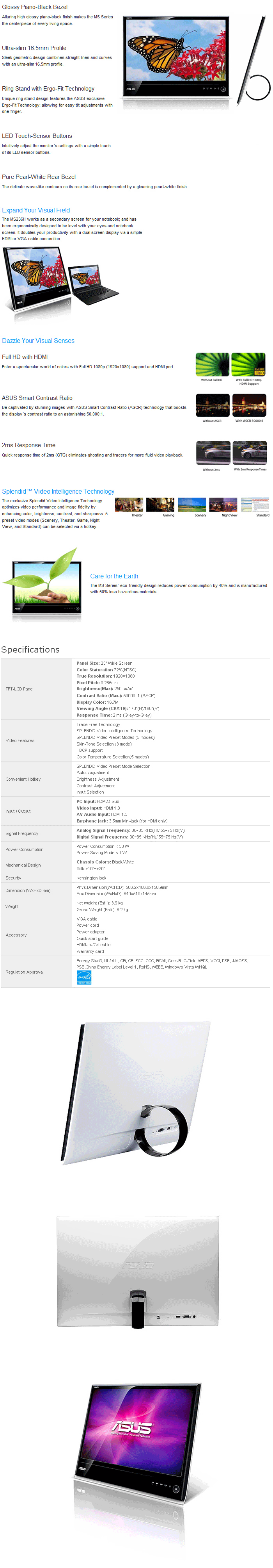Viewport: 273px width, 1568px height.
Task: Click the Specifications heading
Action: [x=30, y=649]
